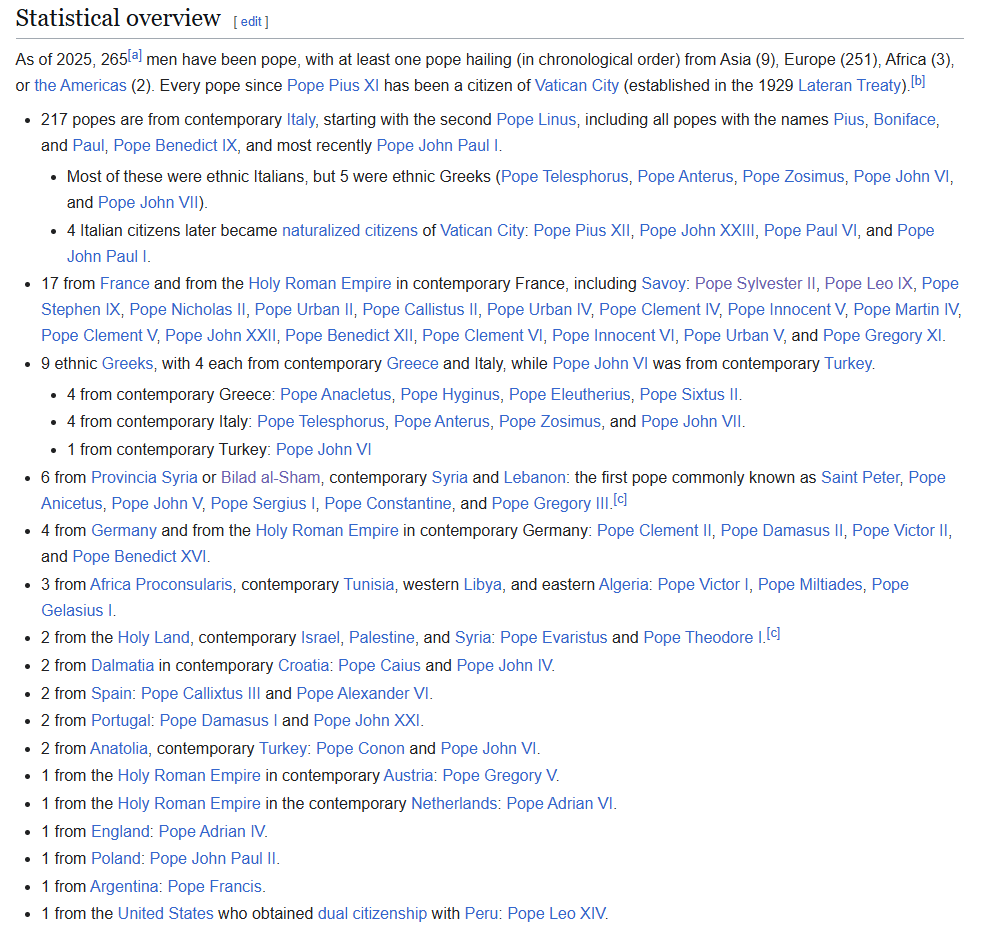Open the Pope Sixtus II link
982x939 pixels.
point(689,395)
